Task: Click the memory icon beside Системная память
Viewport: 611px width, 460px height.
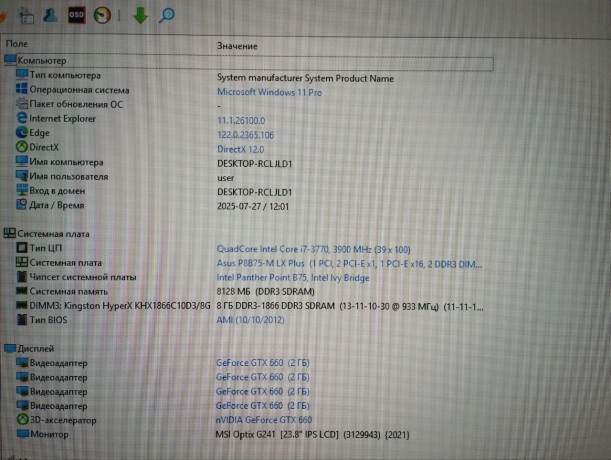Action: pyautogui.click(x=21, y=291)
